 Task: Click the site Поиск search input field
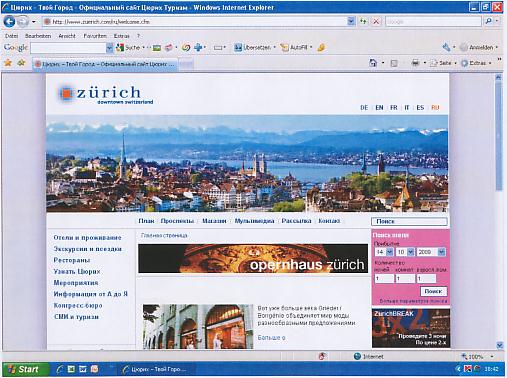pos(409,221)
